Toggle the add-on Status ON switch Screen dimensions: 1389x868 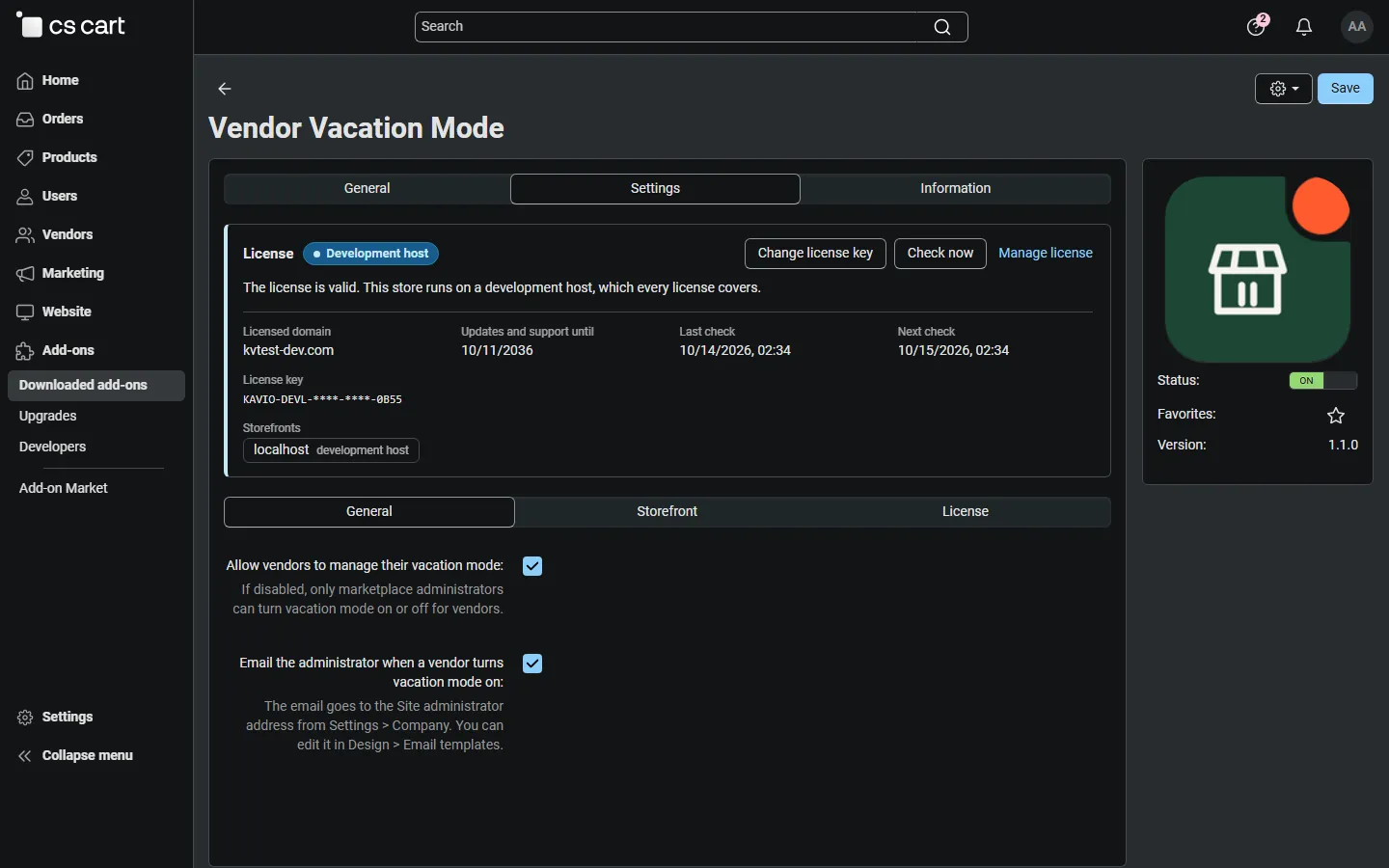pyautogui.click(x=1323, y=381)
